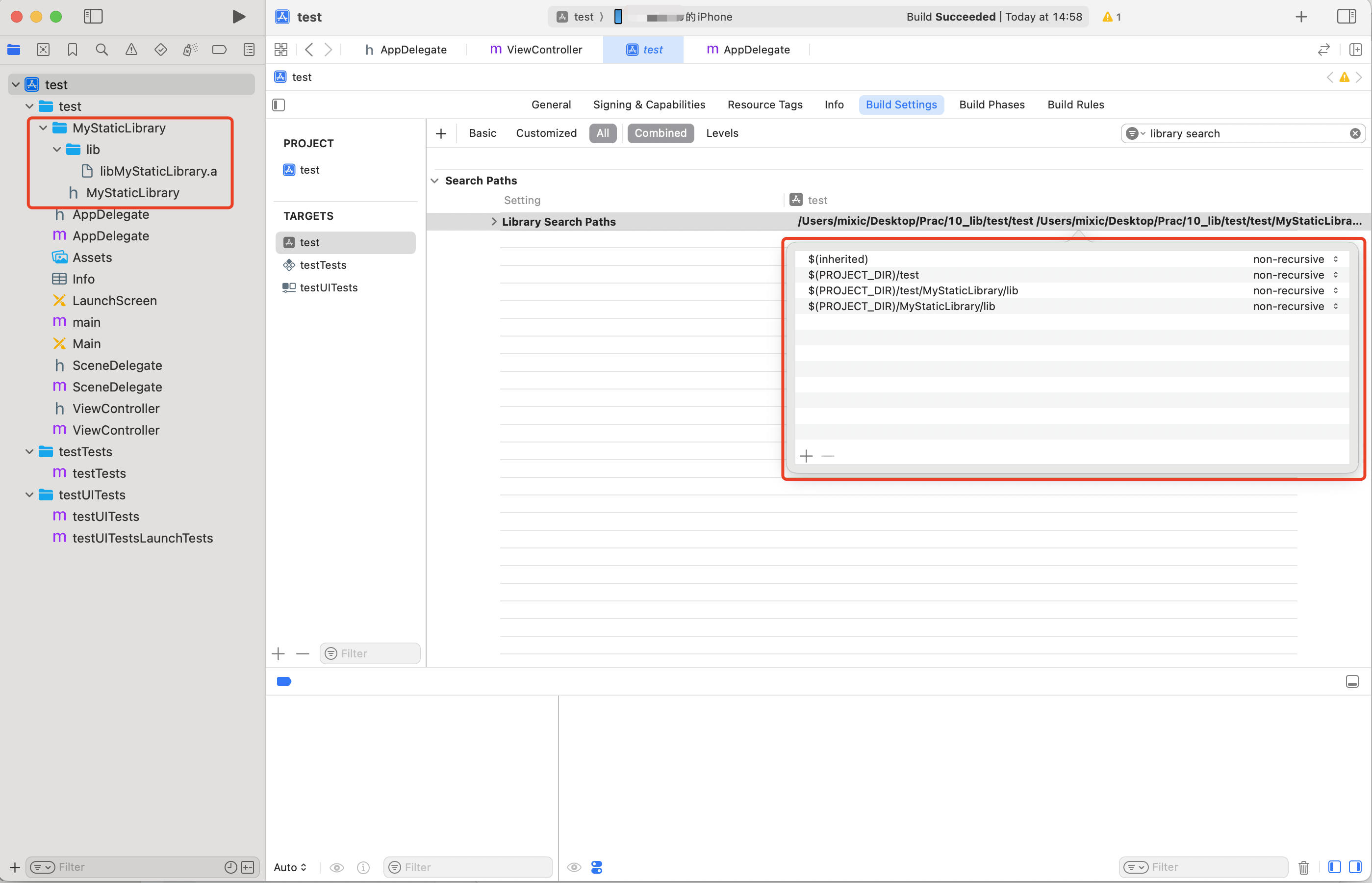The image size is (1372, 883).
Task: Toggle the navigator sidebar visibility
Action: [93, 17]
